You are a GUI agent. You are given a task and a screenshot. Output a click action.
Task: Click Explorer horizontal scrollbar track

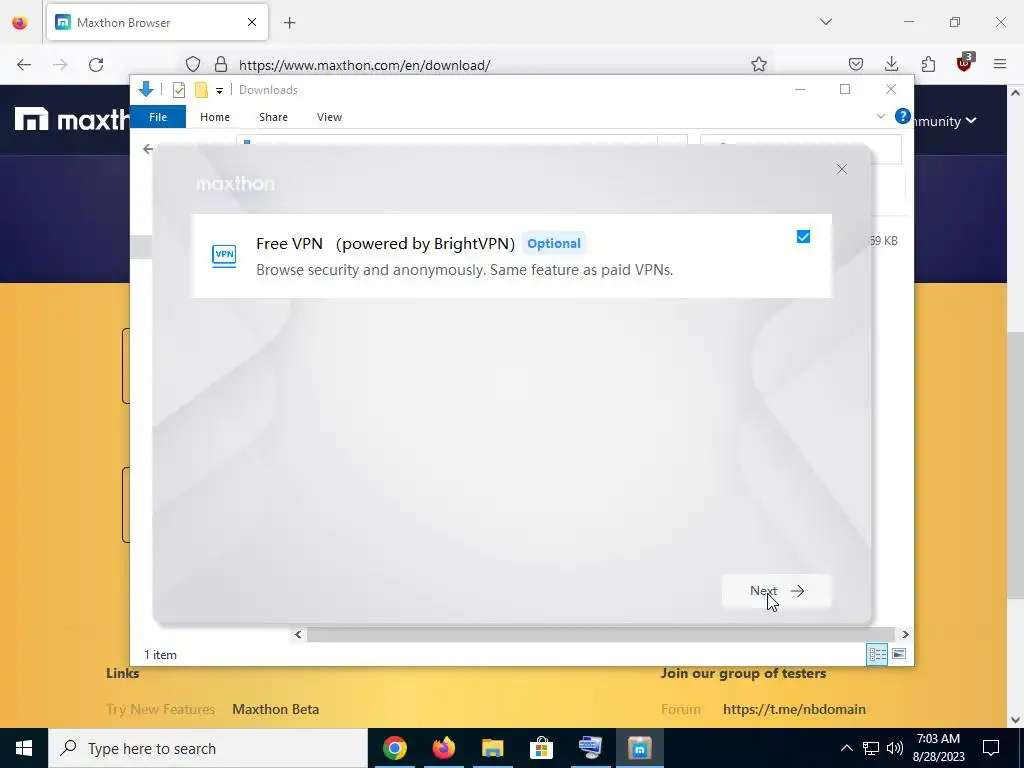600,634
